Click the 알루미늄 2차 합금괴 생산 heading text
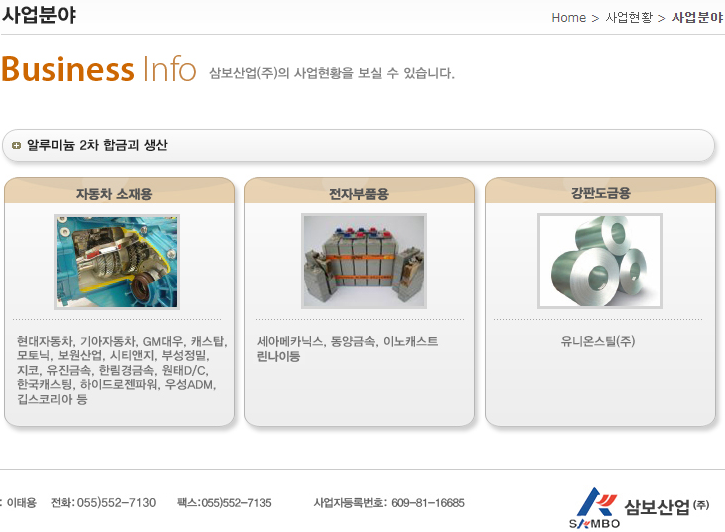 pyautogui.click(x=97, y=145)
